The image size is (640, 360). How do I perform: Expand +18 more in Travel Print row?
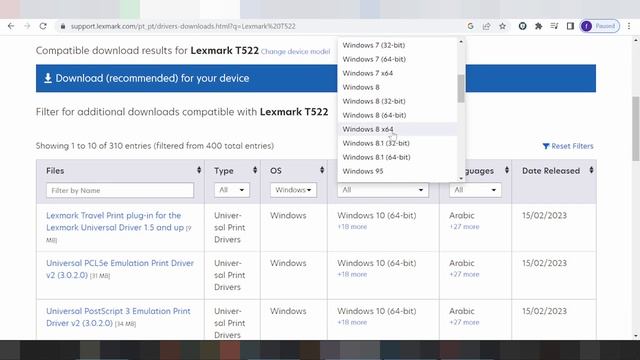(352, 227)
